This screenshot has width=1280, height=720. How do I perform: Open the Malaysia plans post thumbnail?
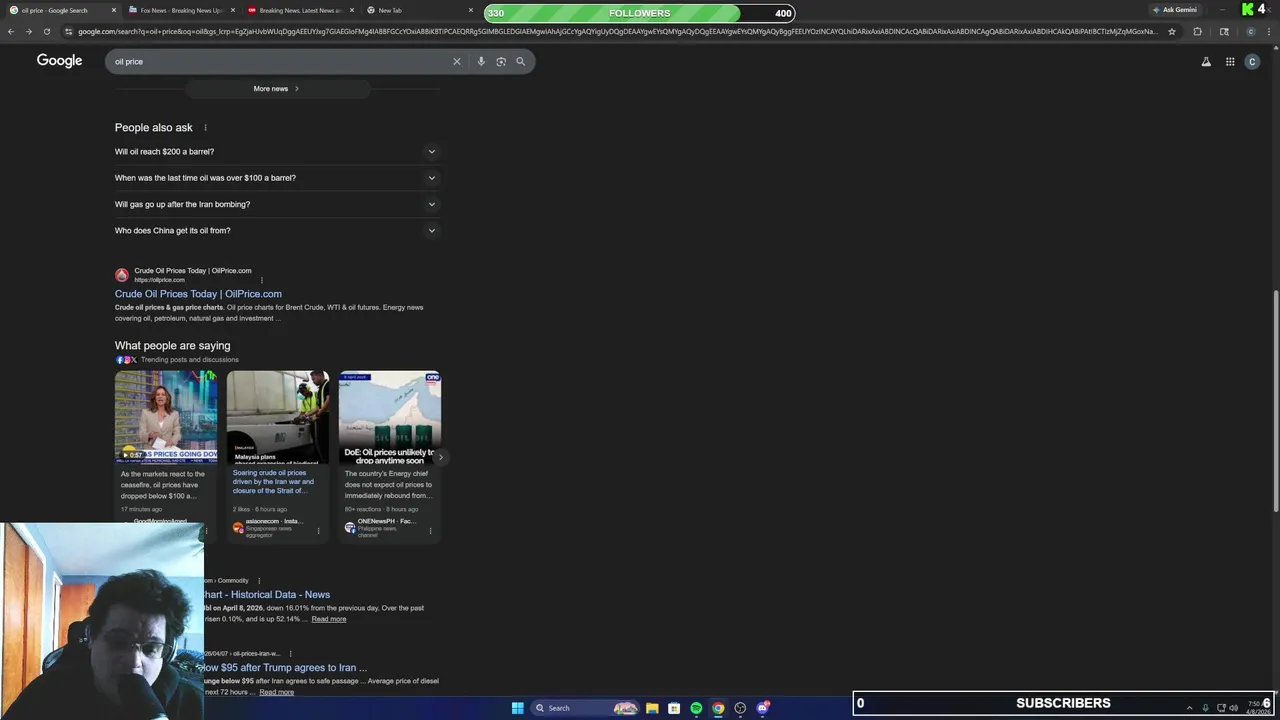pos(278,417)
